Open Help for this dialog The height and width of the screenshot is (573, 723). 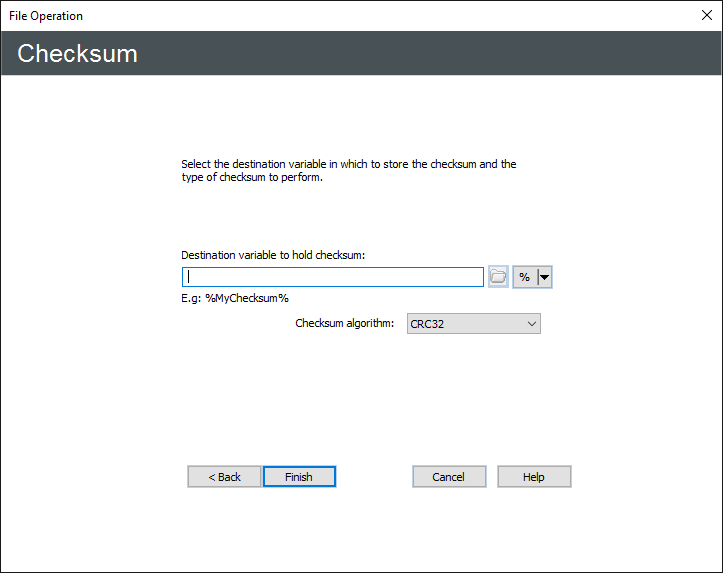pos(534,477)
